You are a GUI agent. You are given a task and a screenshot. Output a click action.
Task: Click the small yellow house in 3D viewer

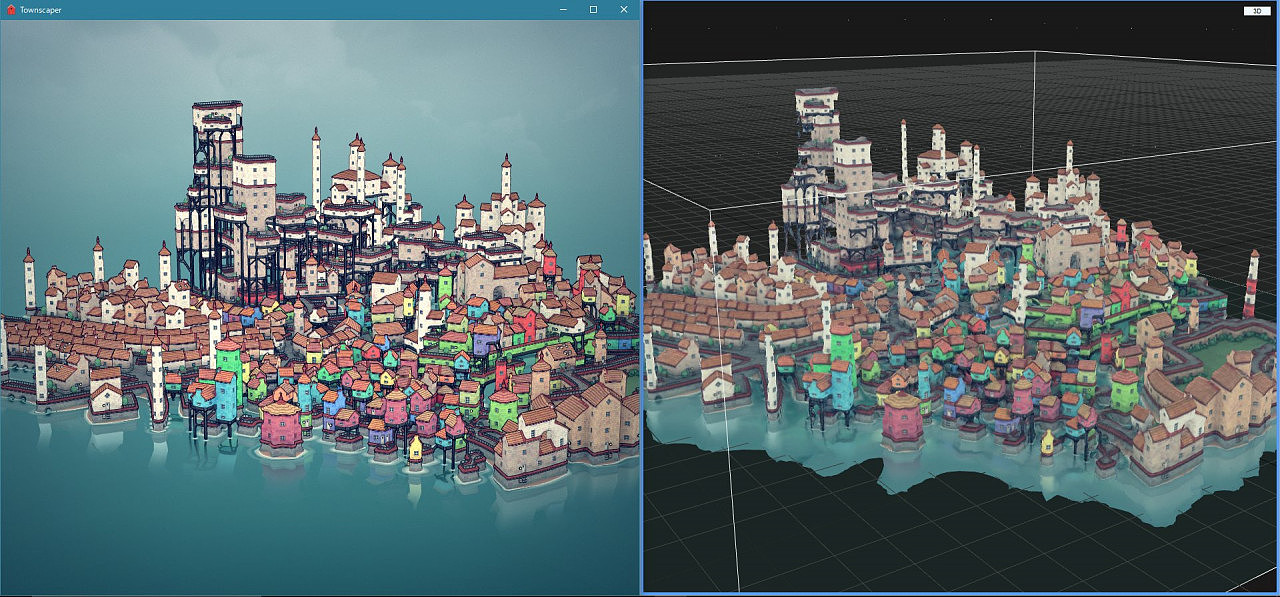coord(1047,441)
